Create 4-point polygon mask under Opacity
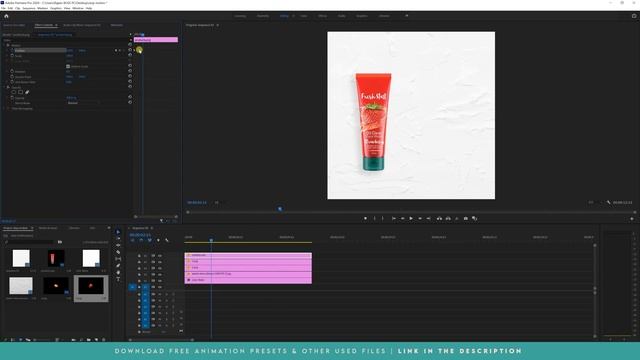The height and width of the screenshot is (360, 640). (x=20, y=92)
